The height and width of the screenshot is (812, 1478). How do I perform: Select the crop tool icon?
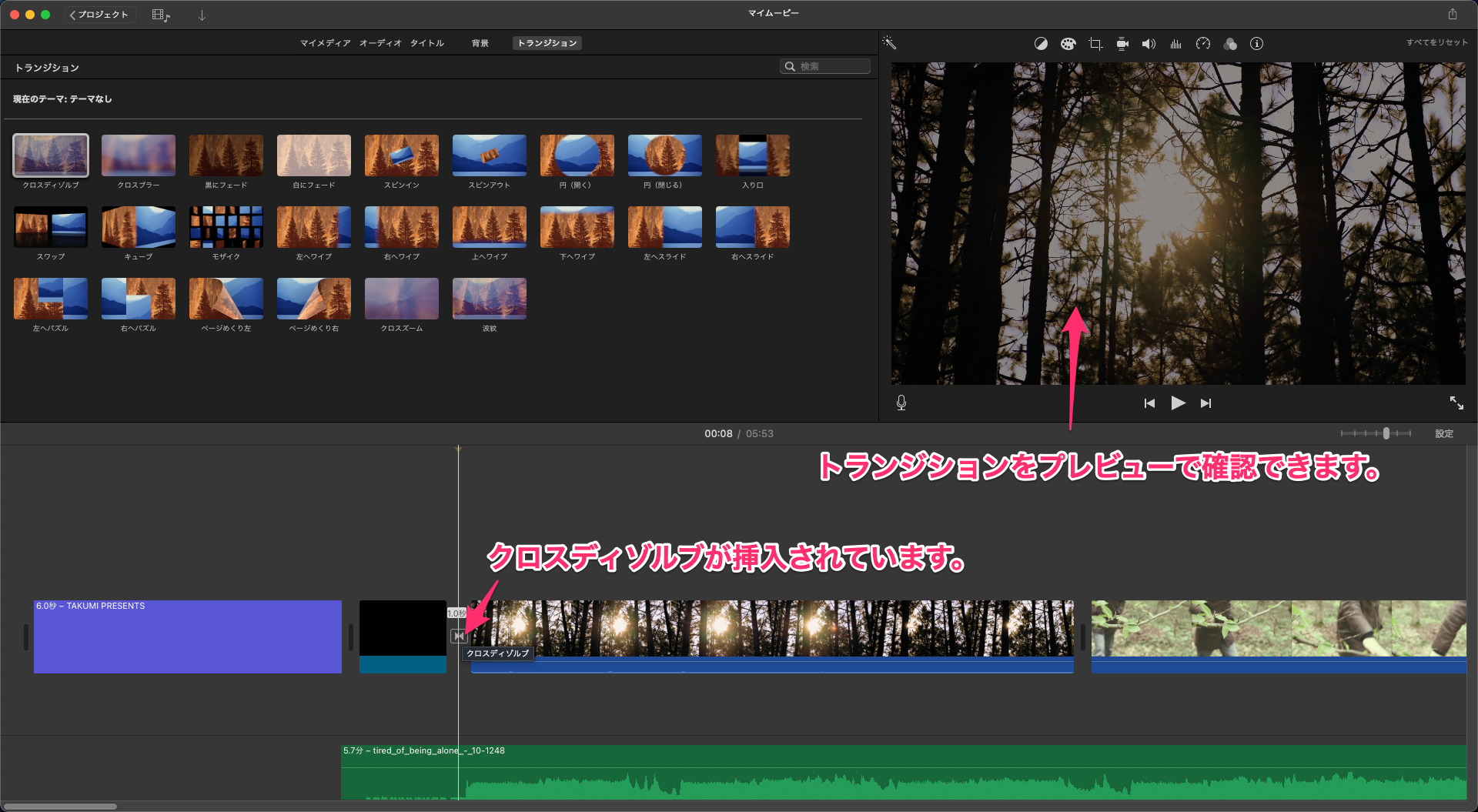(x=1095, y=44)
